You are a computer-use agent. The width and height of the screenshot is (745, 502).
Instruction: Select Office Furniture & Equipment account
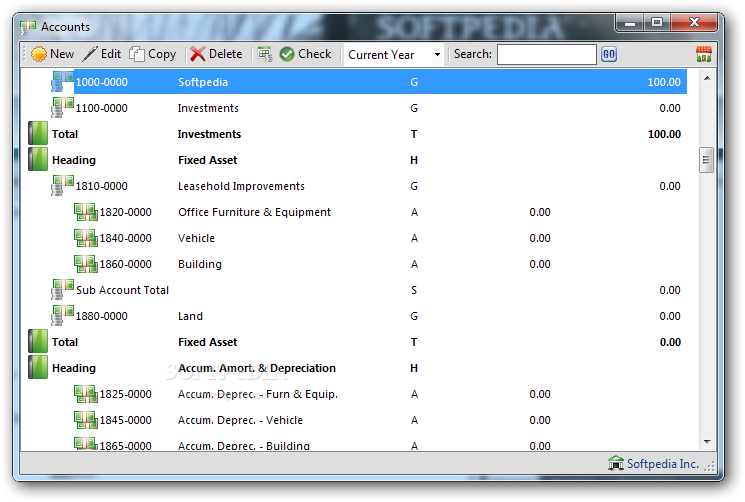[255, 212]
